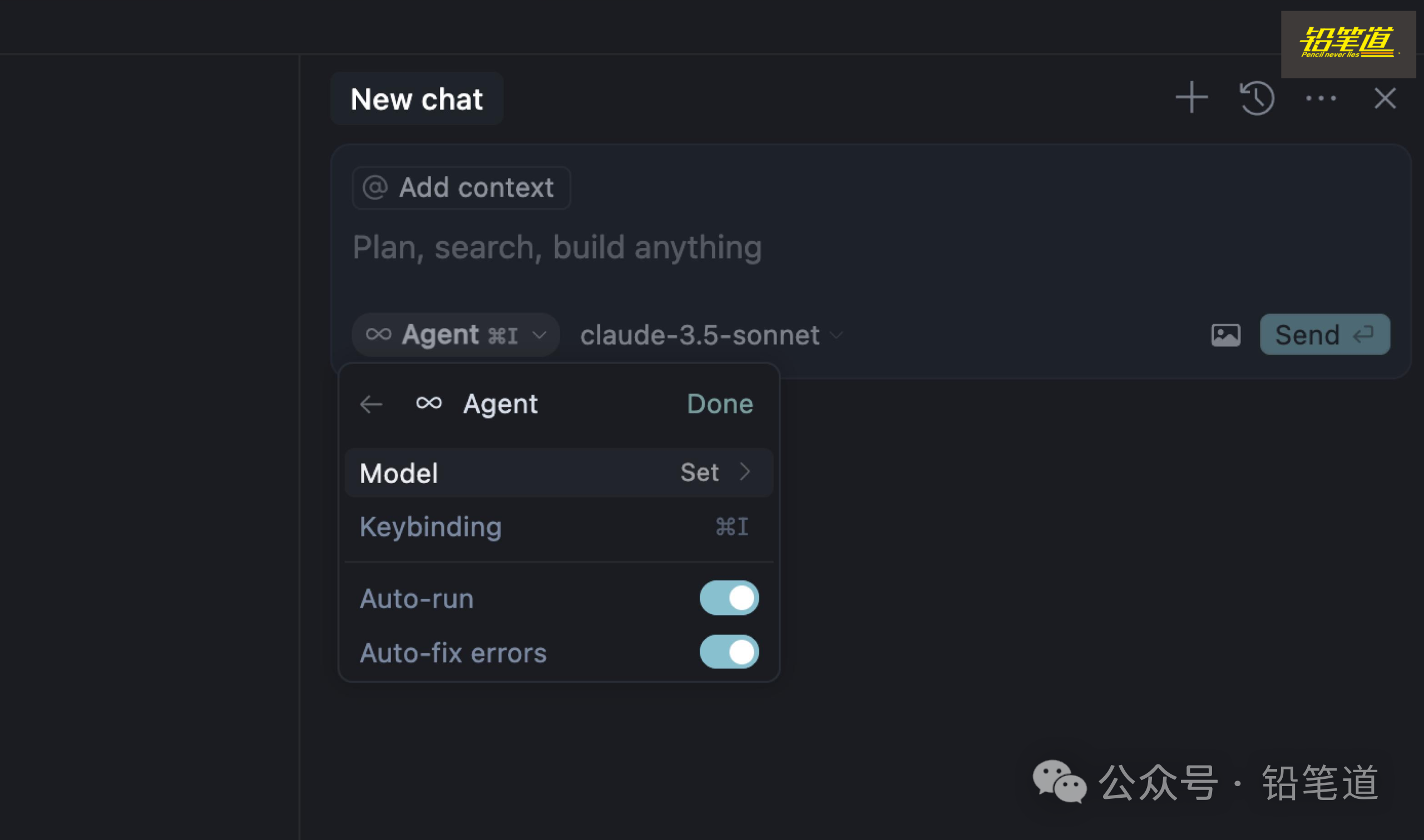Close the chat panel

click(x=1385, y=98)
